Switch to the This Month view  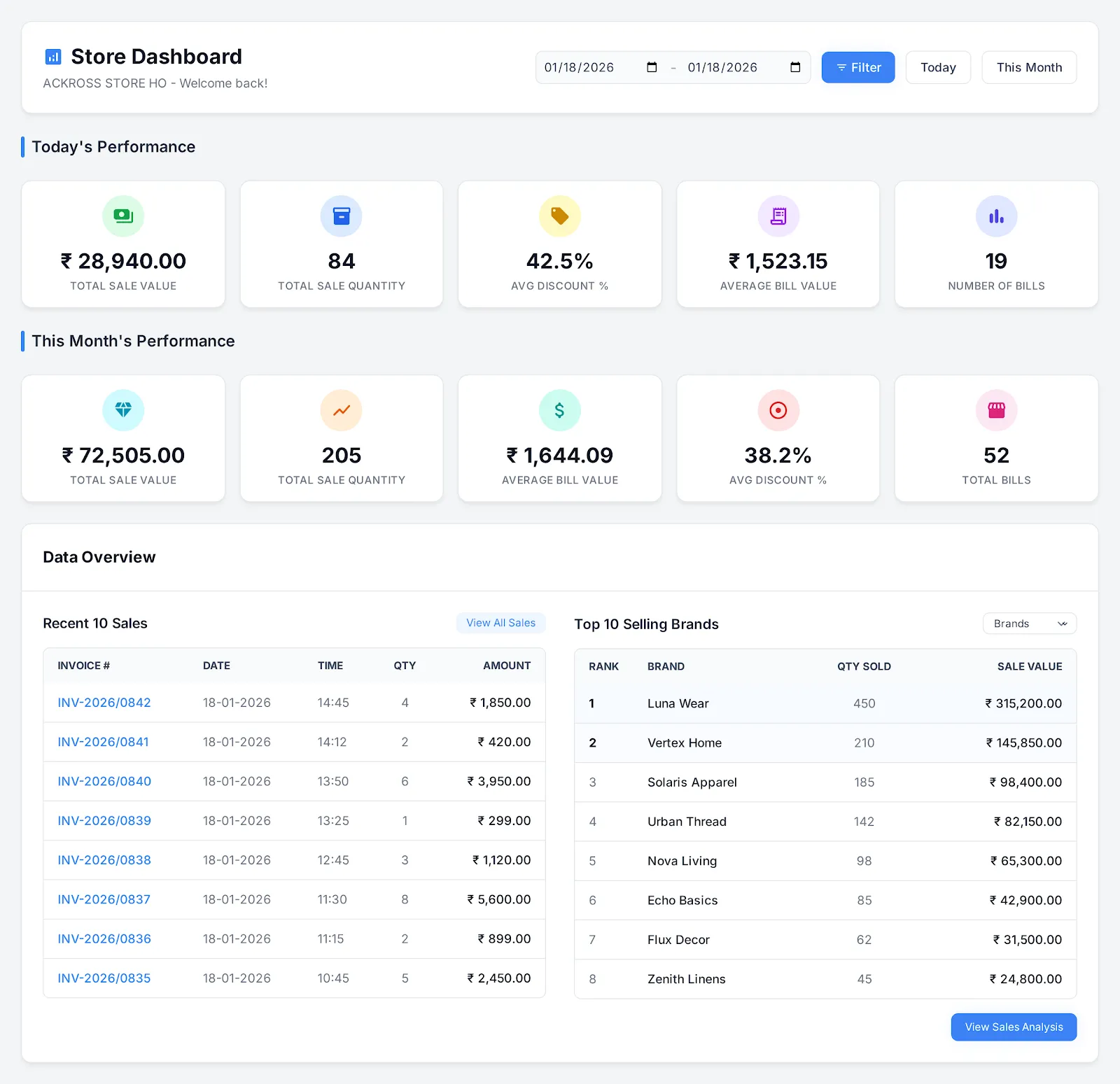coord(1028,67)
